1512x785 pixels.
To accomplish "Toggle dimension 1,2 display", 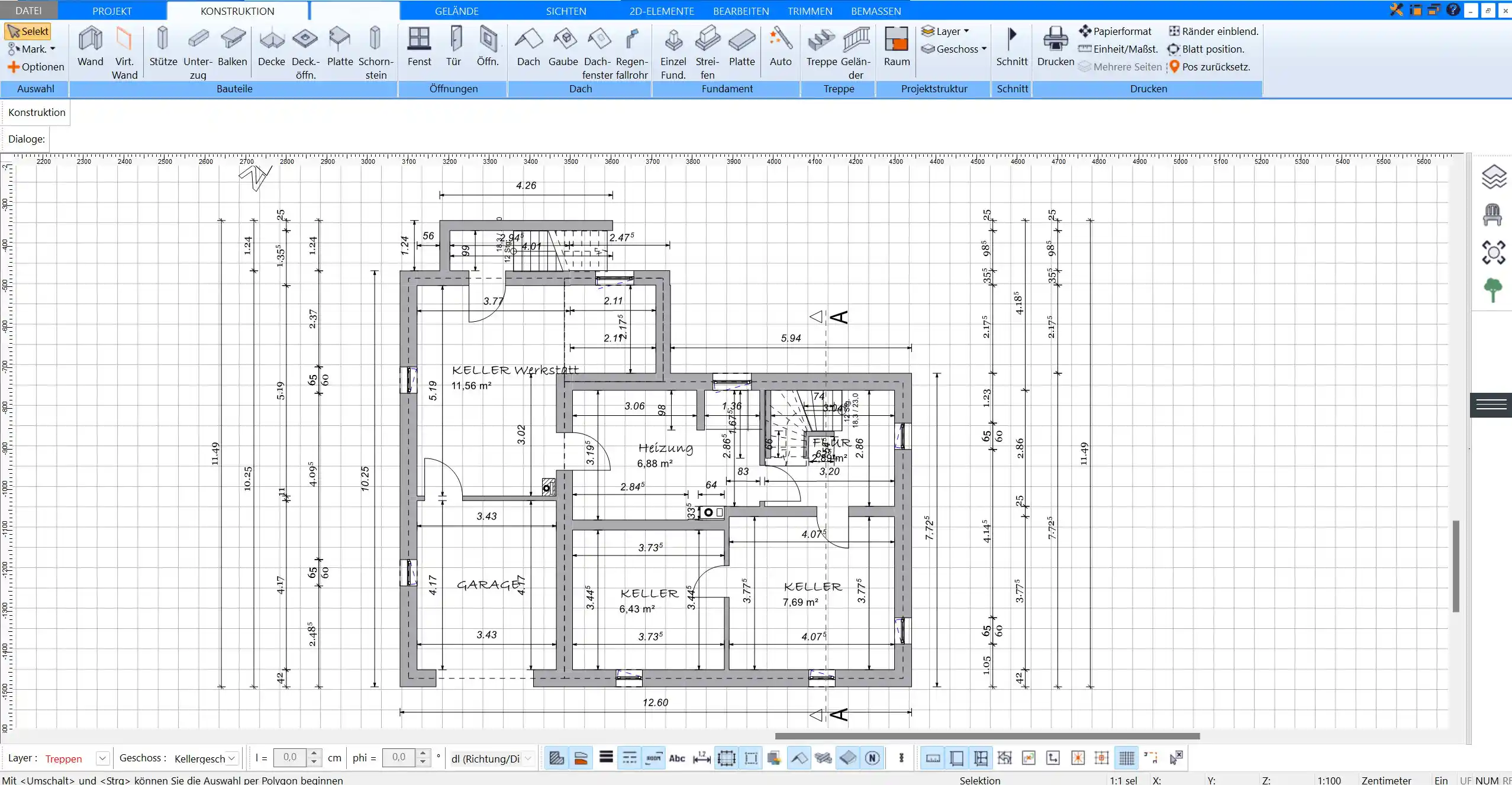I will point(702,758).
